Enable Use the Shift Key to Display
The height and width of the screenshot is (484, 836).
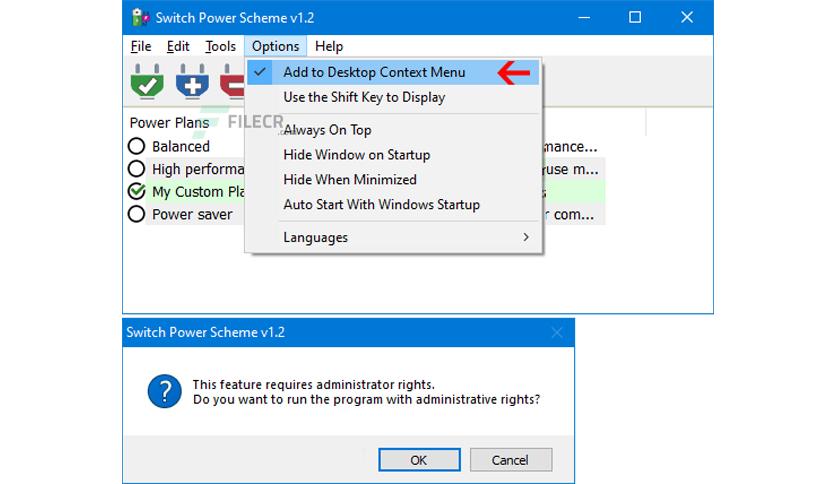pyautogui.click(x=393, y=97)
